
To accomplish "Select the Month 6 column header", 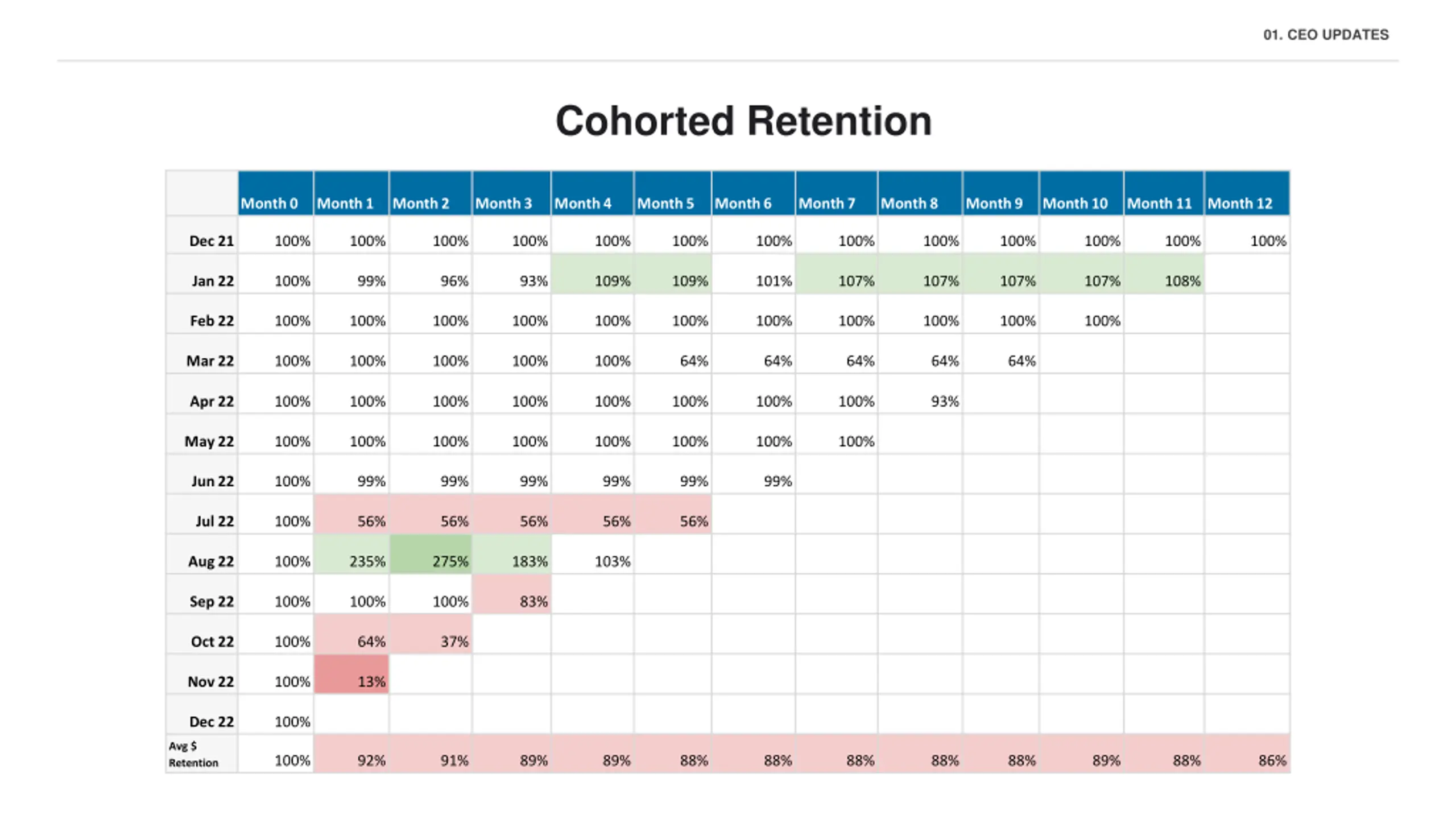I will tap(743, 203).
